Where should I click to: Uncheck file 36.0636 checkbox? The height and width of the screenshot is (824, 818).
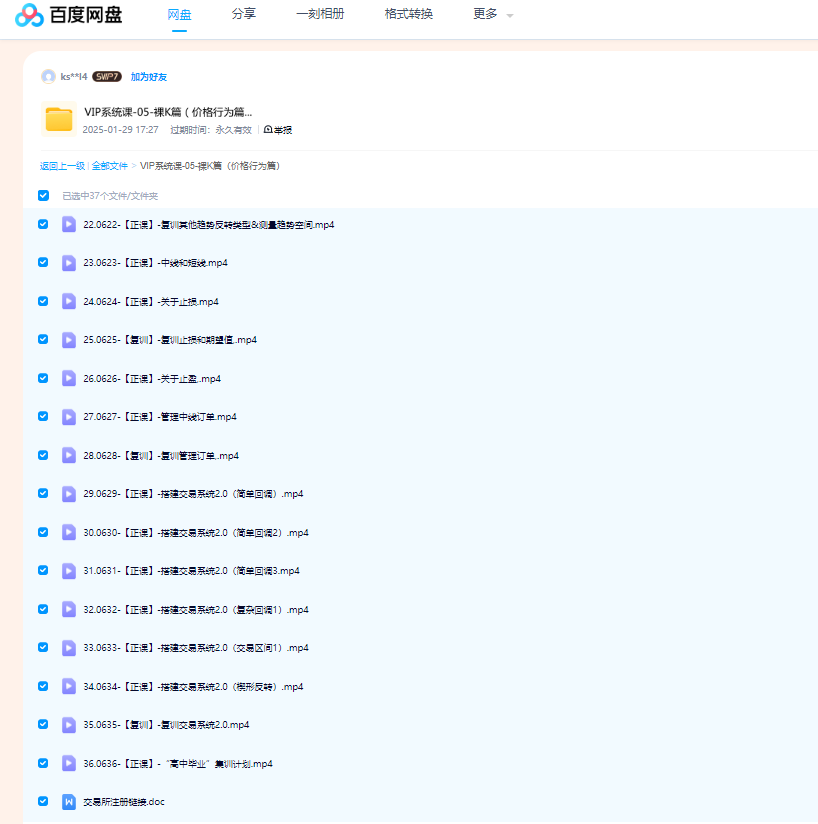pyautogui.click(x=43, y=763)
